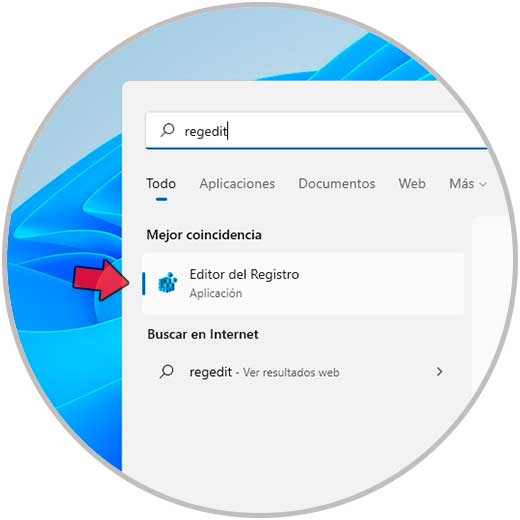The height and width of the screenshot is (520, 520).
Task: Click the magnifier icon beside regedit web result
Action: [167, 371]
